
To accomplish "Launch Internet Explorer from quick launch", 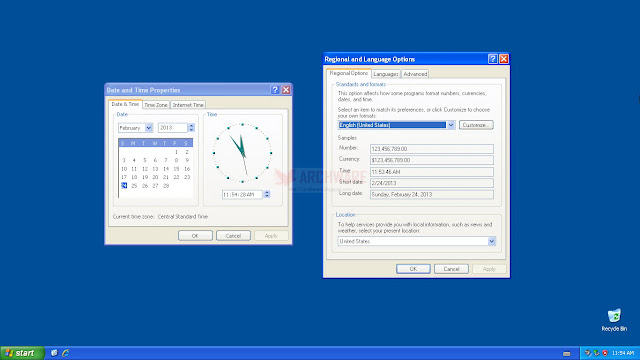I will point(65,353).
